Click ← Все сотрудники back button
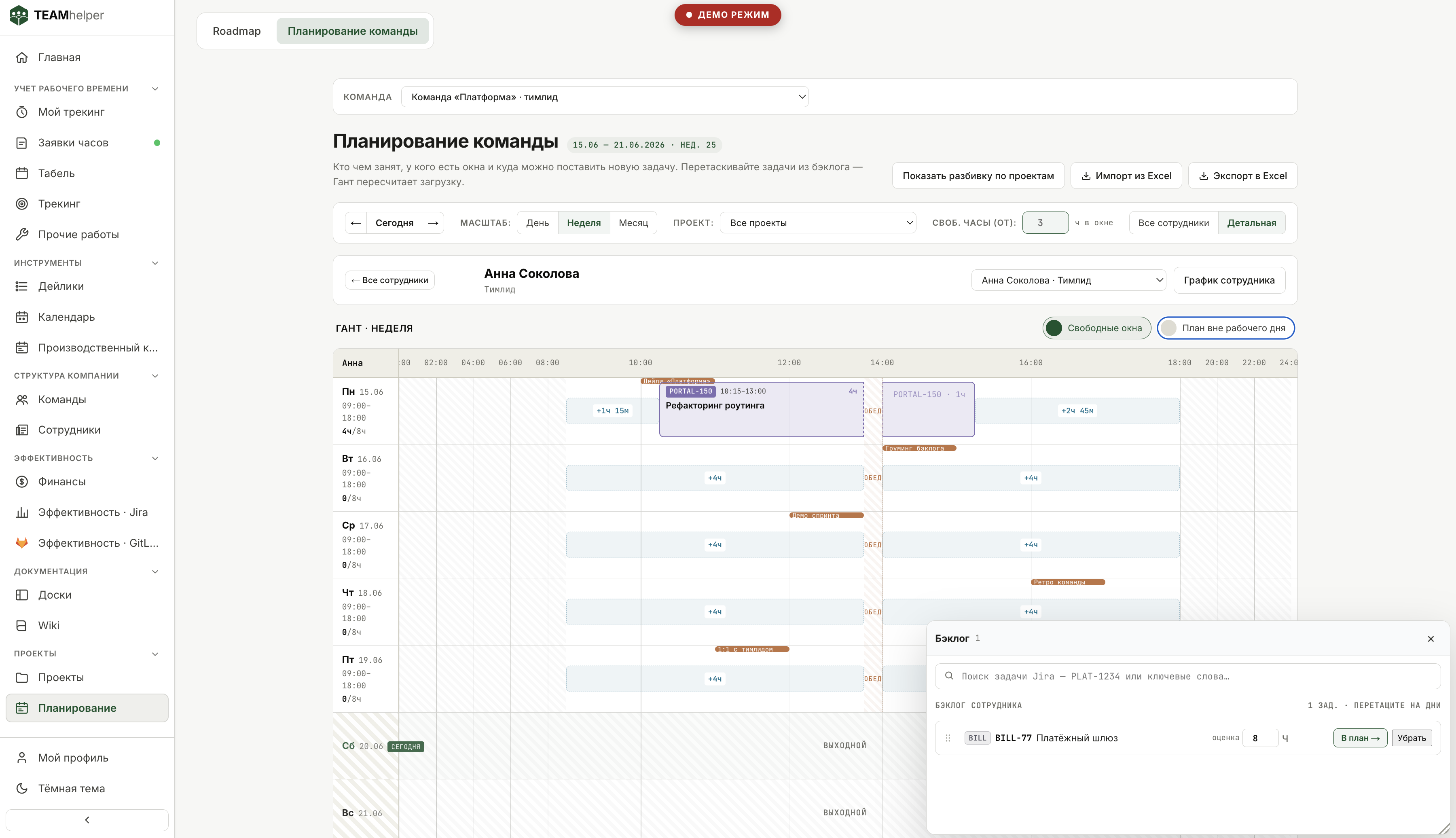1456x838 pixels. 389,280
